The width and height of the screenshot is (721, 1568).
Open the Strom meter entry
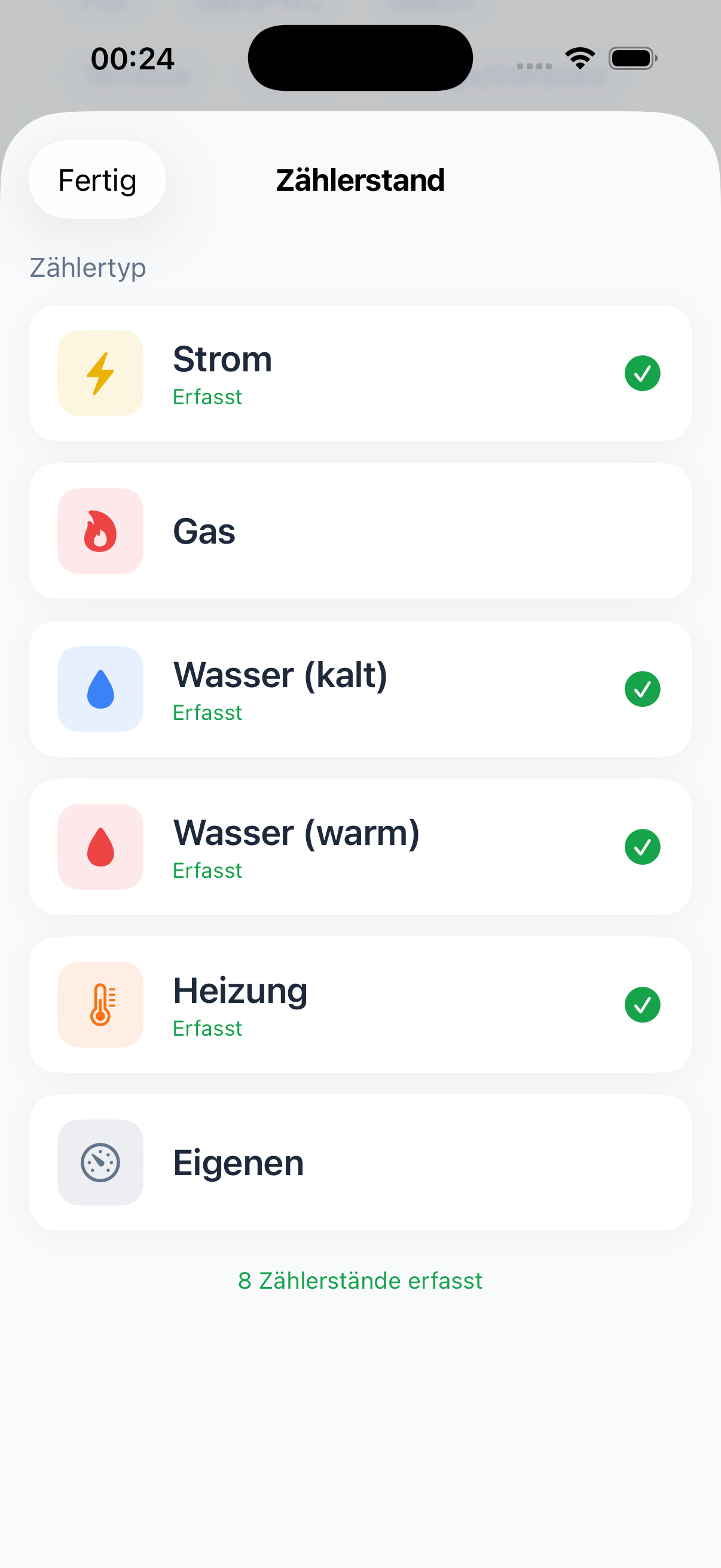click(222, 359)
